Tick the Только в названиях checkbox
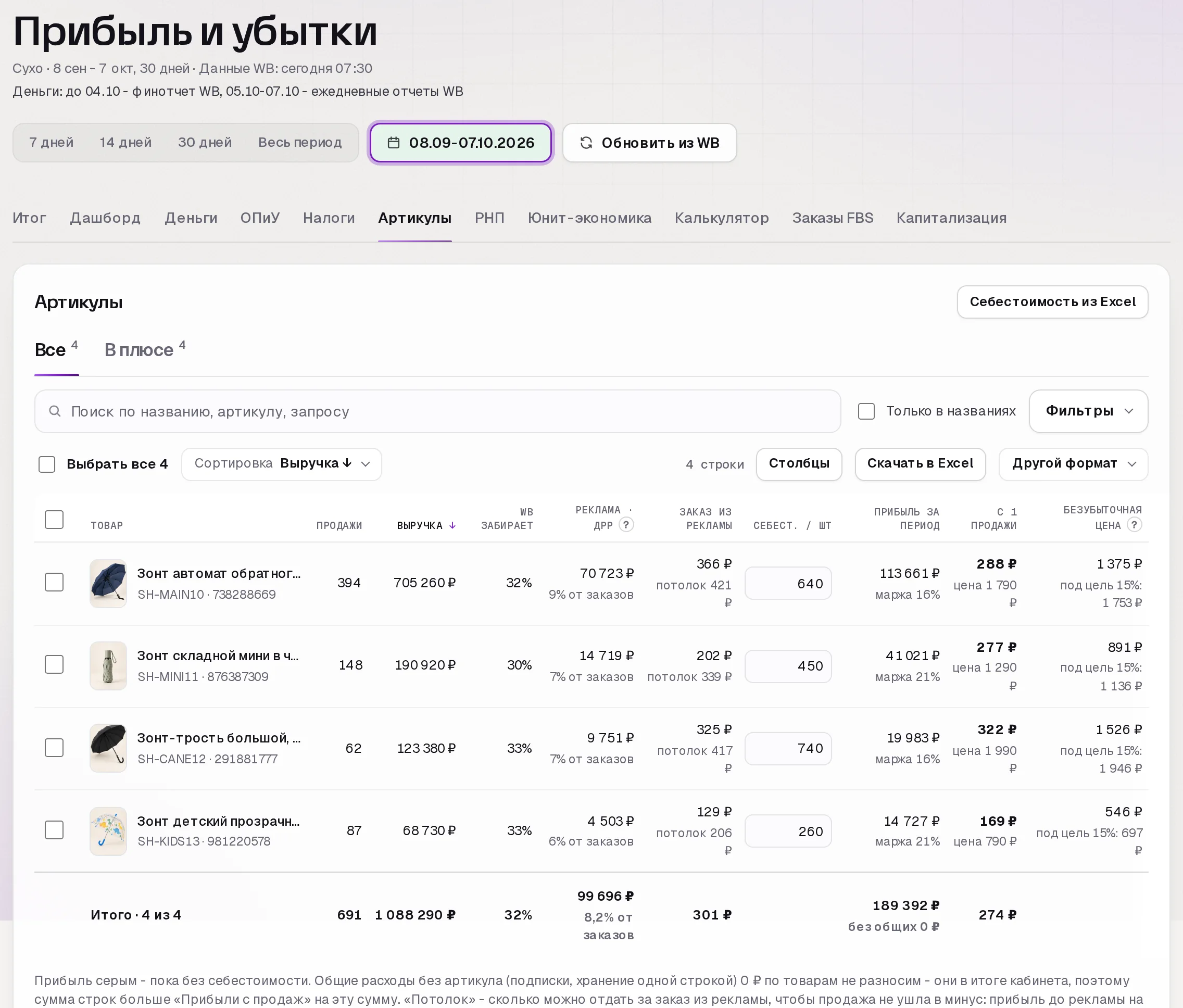Screen dimensions: 1183x1008 click(866, 411)
